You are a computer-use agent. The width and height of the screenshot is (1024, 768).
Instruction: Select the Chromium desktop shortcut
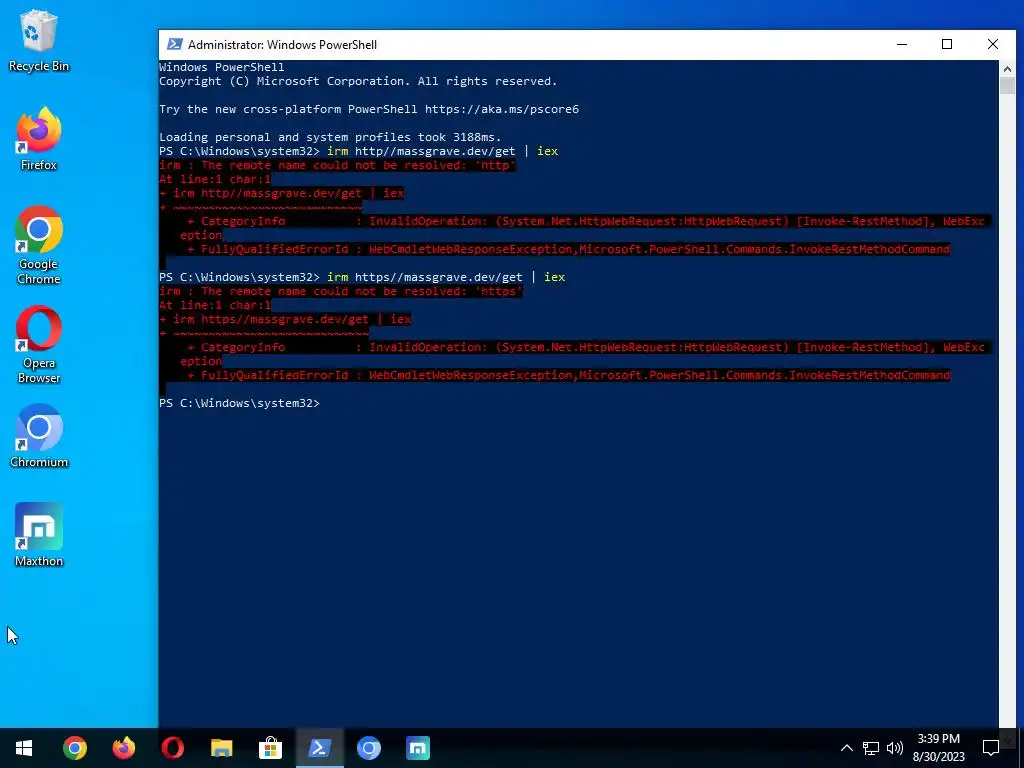click(x=39, y=436)
